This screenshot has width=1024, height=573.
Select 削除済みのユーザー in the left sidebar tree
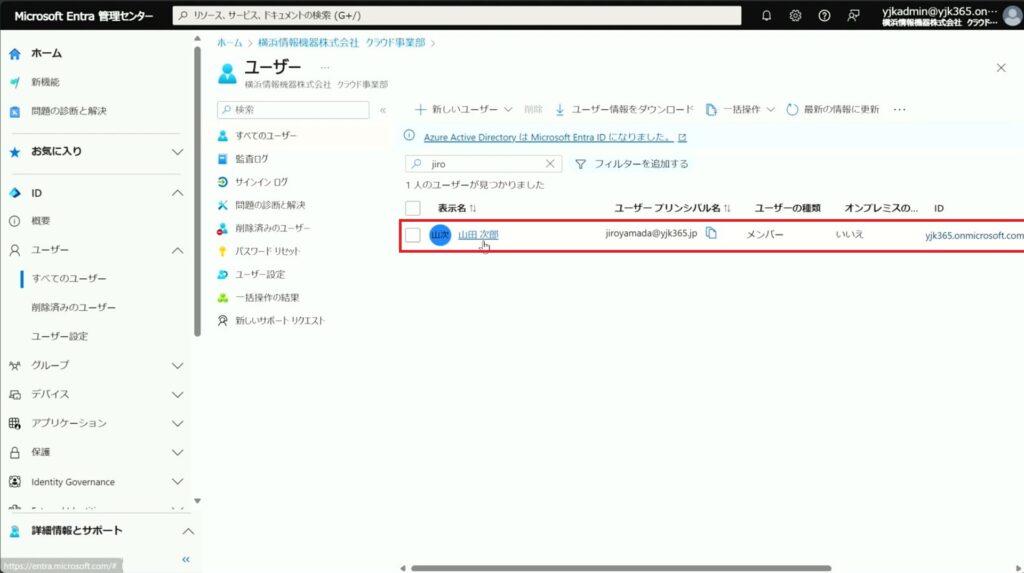click(73, 307)
